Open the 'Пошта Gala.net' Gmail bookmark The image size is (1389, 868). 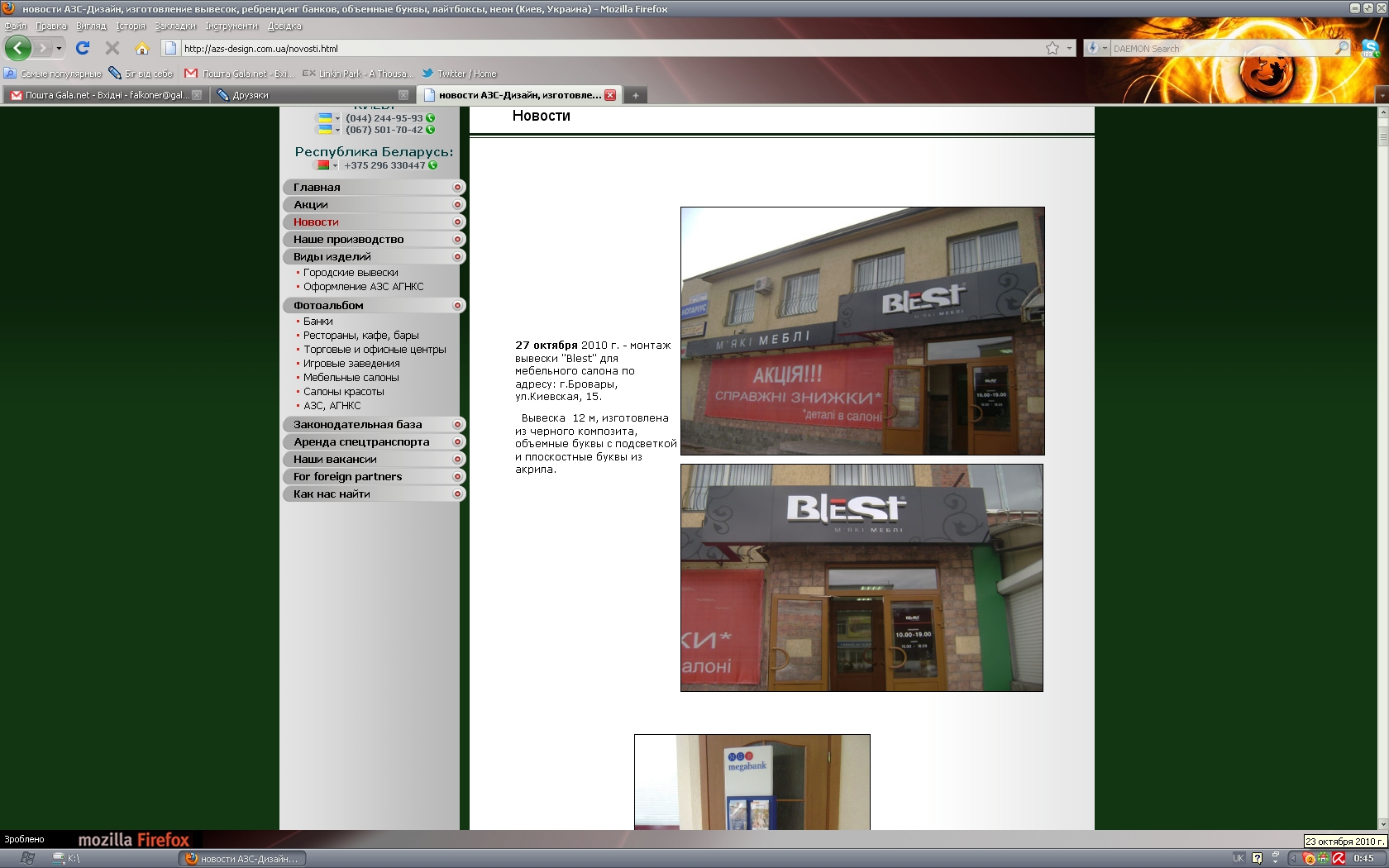(x=239, y=74)
